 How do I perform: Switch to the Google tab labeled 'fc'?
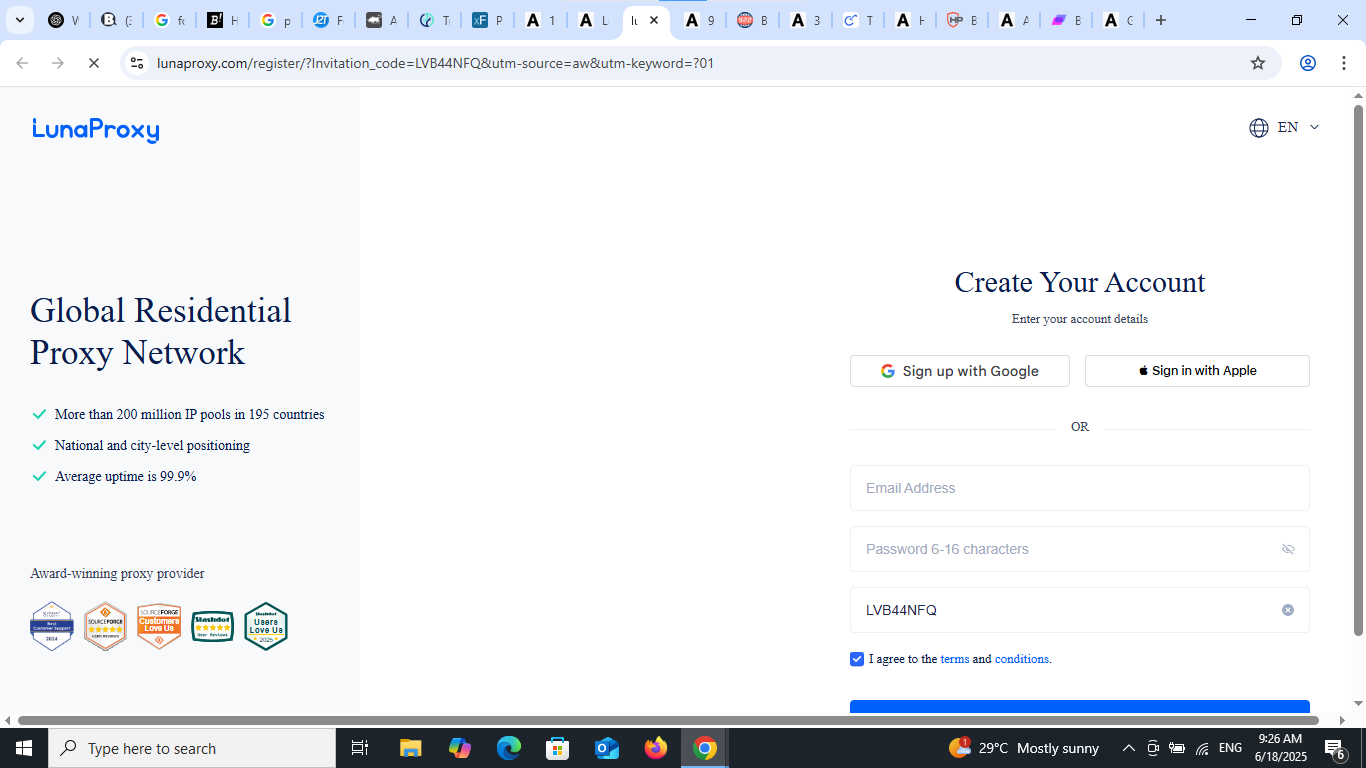169,20
